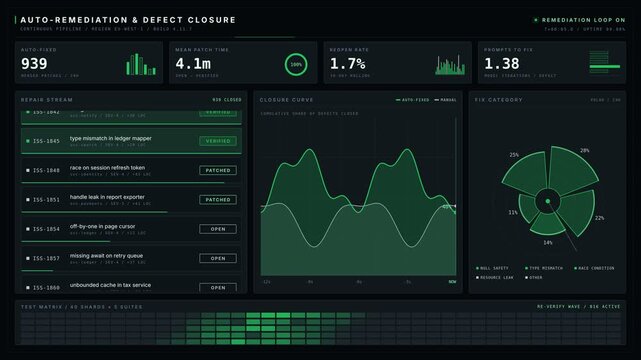Click the '939 CLOSED' counter in Repair Stream
Viewport: 641px width, 360px height.
pos(227,100)
